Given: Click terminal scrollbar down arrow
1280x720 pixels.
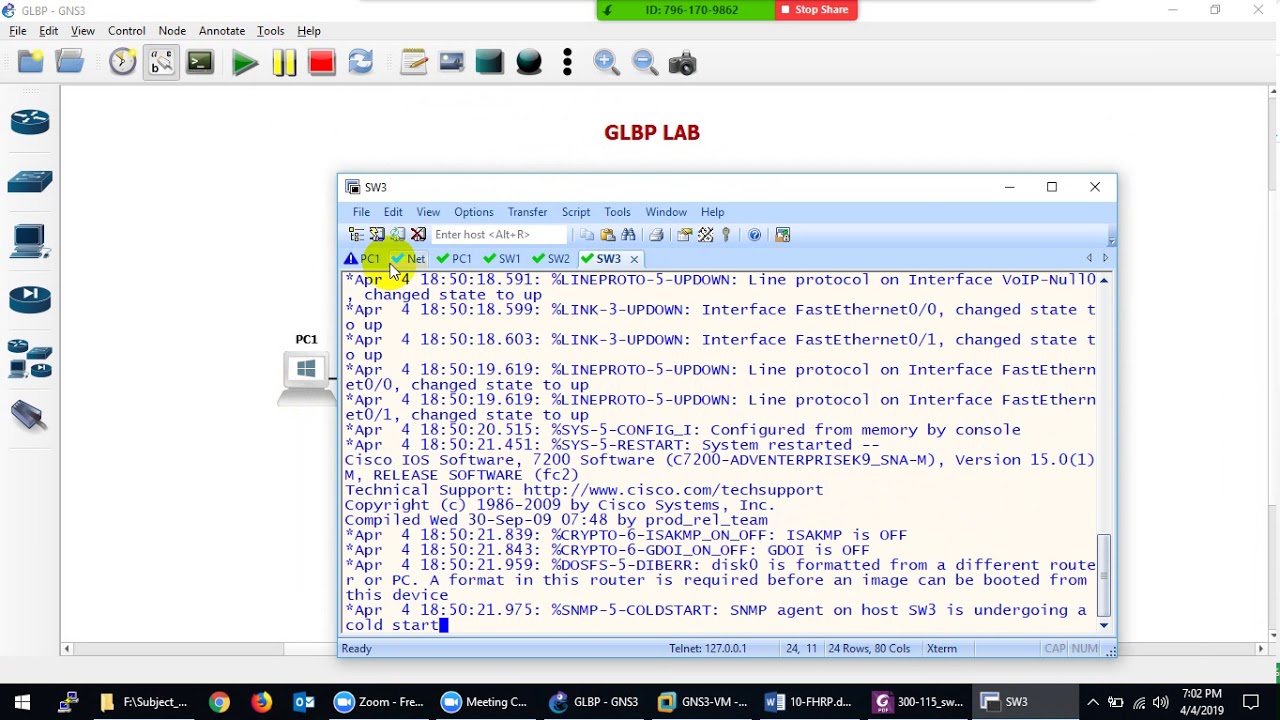Looking at the screenshot, I should pos(1104,625).
